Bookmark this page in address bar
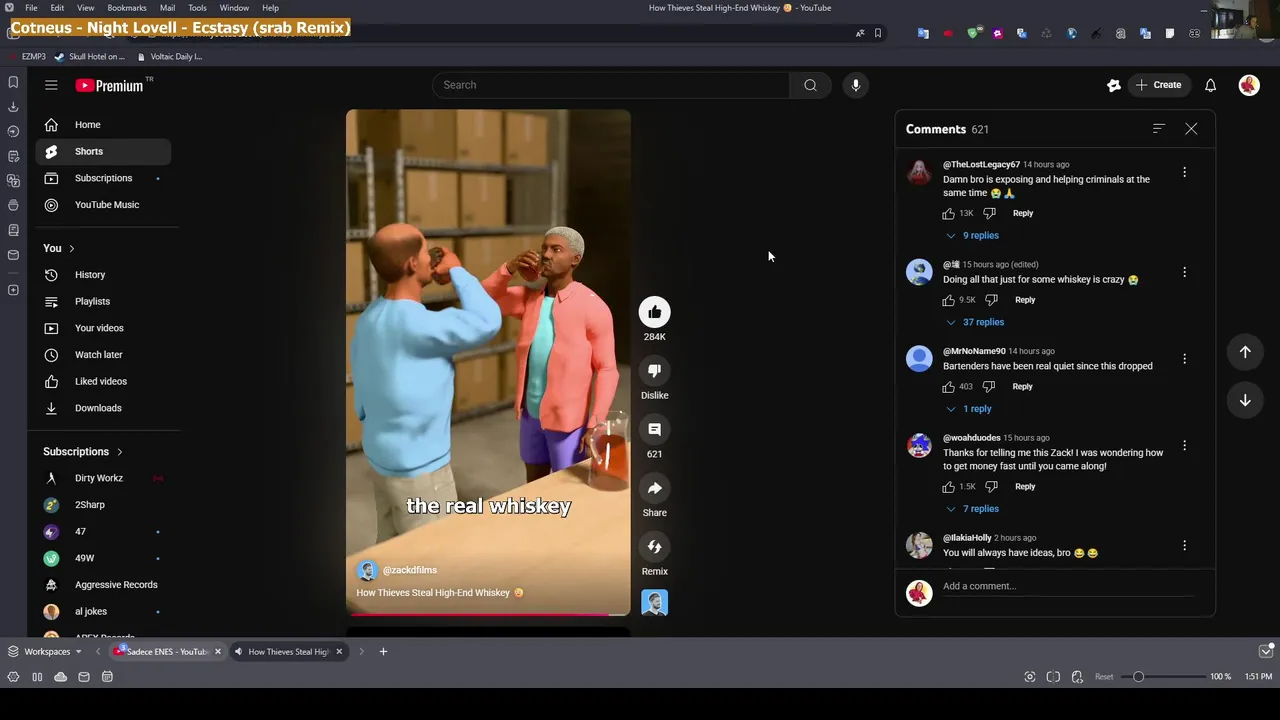Viewport: 1280px width, 720px height. tap(878, 33)
